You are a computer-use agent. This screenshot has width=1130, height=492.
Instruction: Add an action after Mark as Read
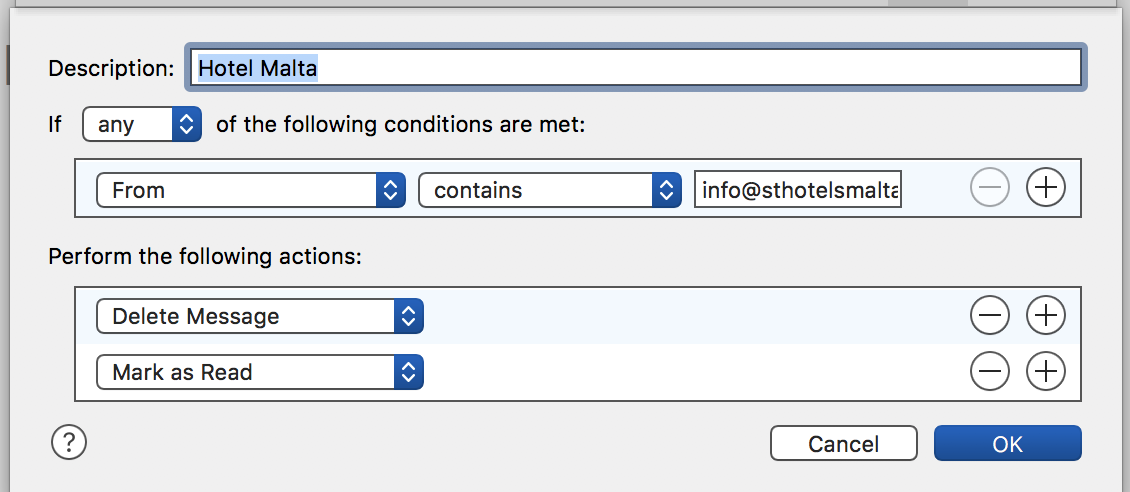tap(1046, 372)
